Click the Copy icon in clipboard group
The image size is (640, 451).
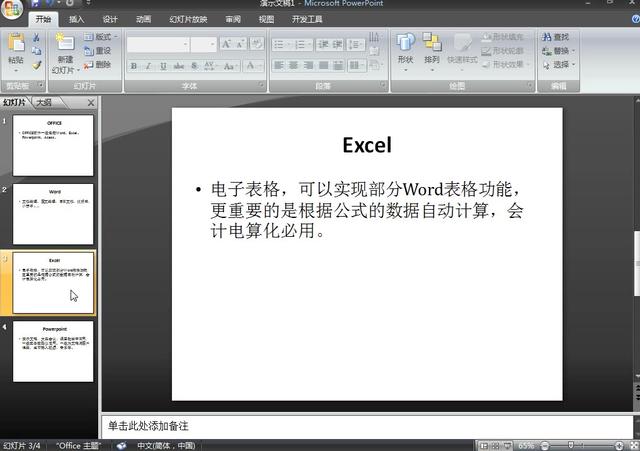click(x=36, y=51)
